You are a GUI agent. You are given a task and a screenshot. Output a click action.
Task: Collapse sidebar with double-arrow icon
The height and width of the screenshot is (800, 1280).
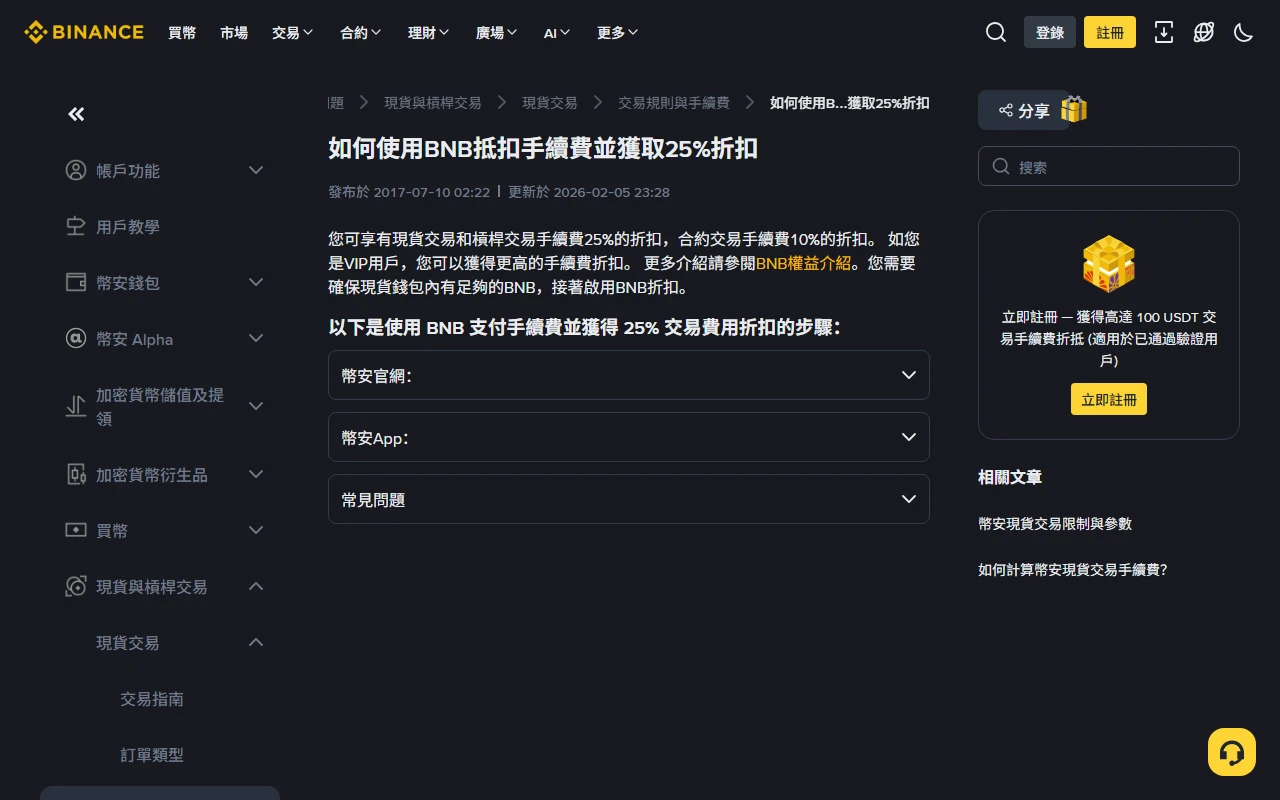(76, 114)
